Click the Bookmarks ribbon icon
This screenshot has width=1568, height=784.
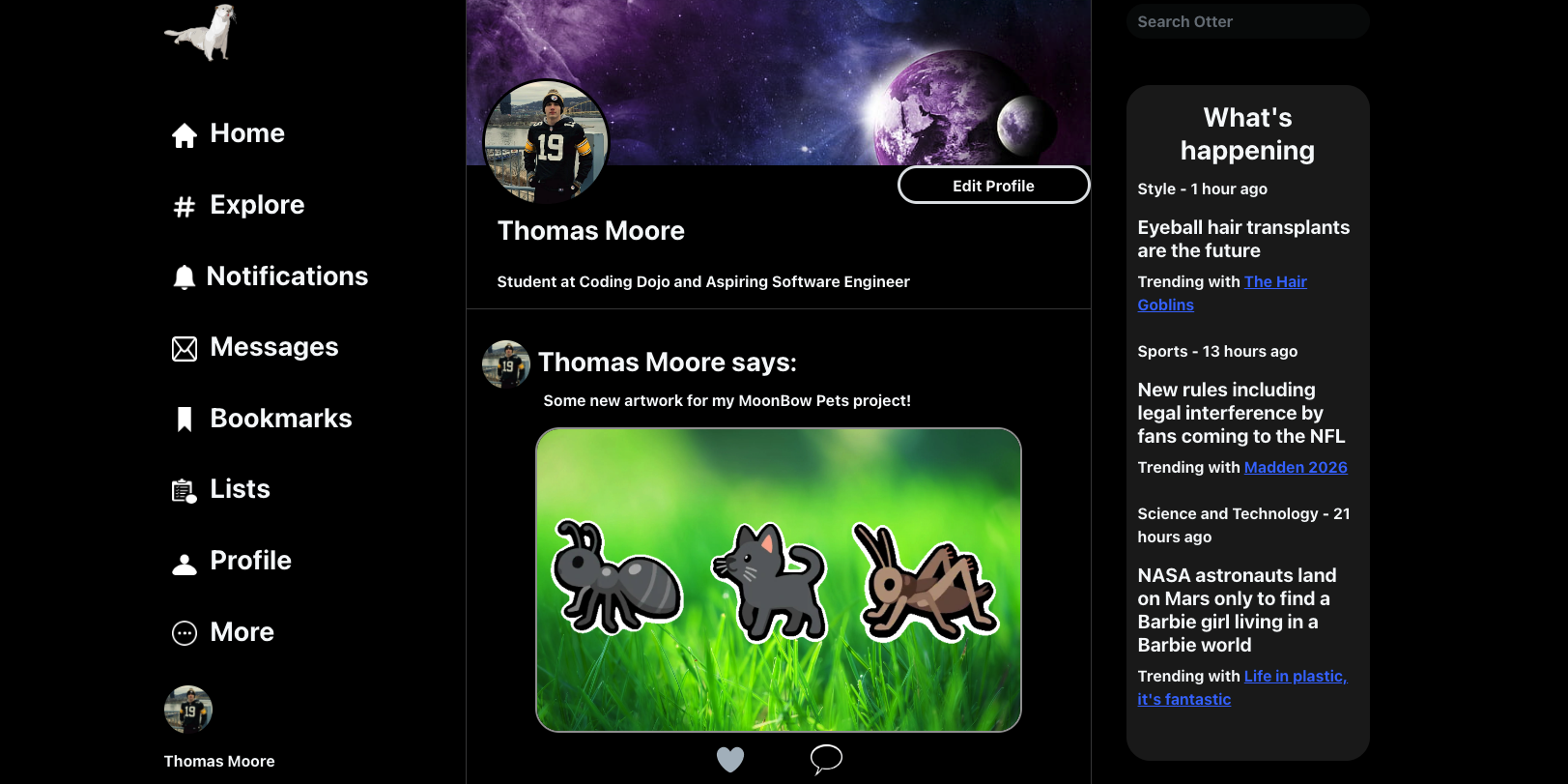point(185,420)
